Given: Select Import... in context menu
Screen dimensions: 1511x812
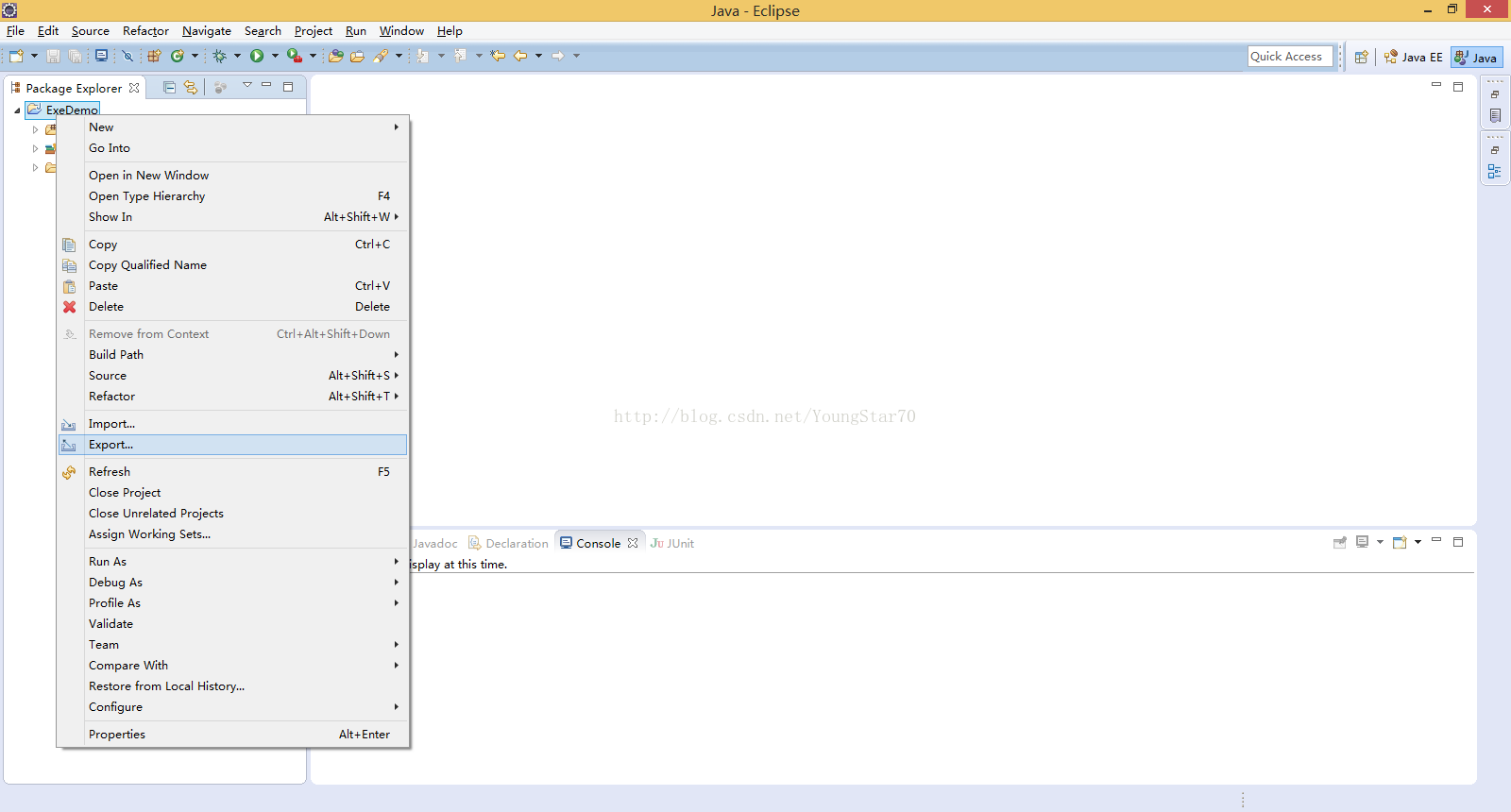Looking at the screenshot, I should coord(232,424).
